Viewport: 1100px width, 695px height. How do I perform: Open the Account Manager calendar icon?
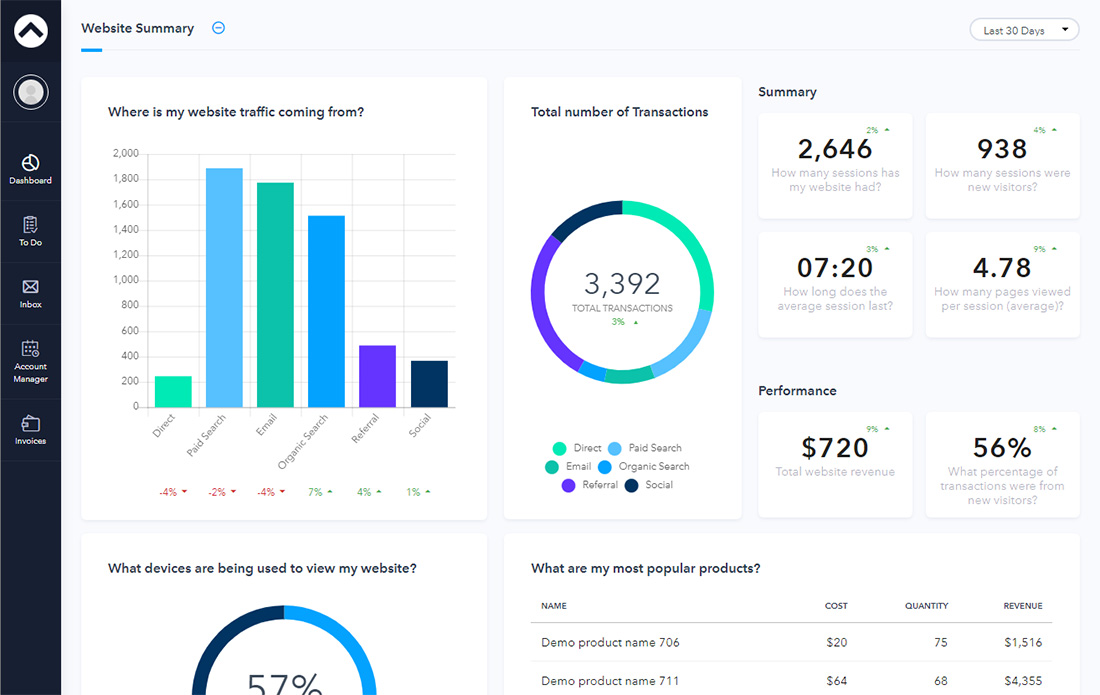click(x=30, y=348)
